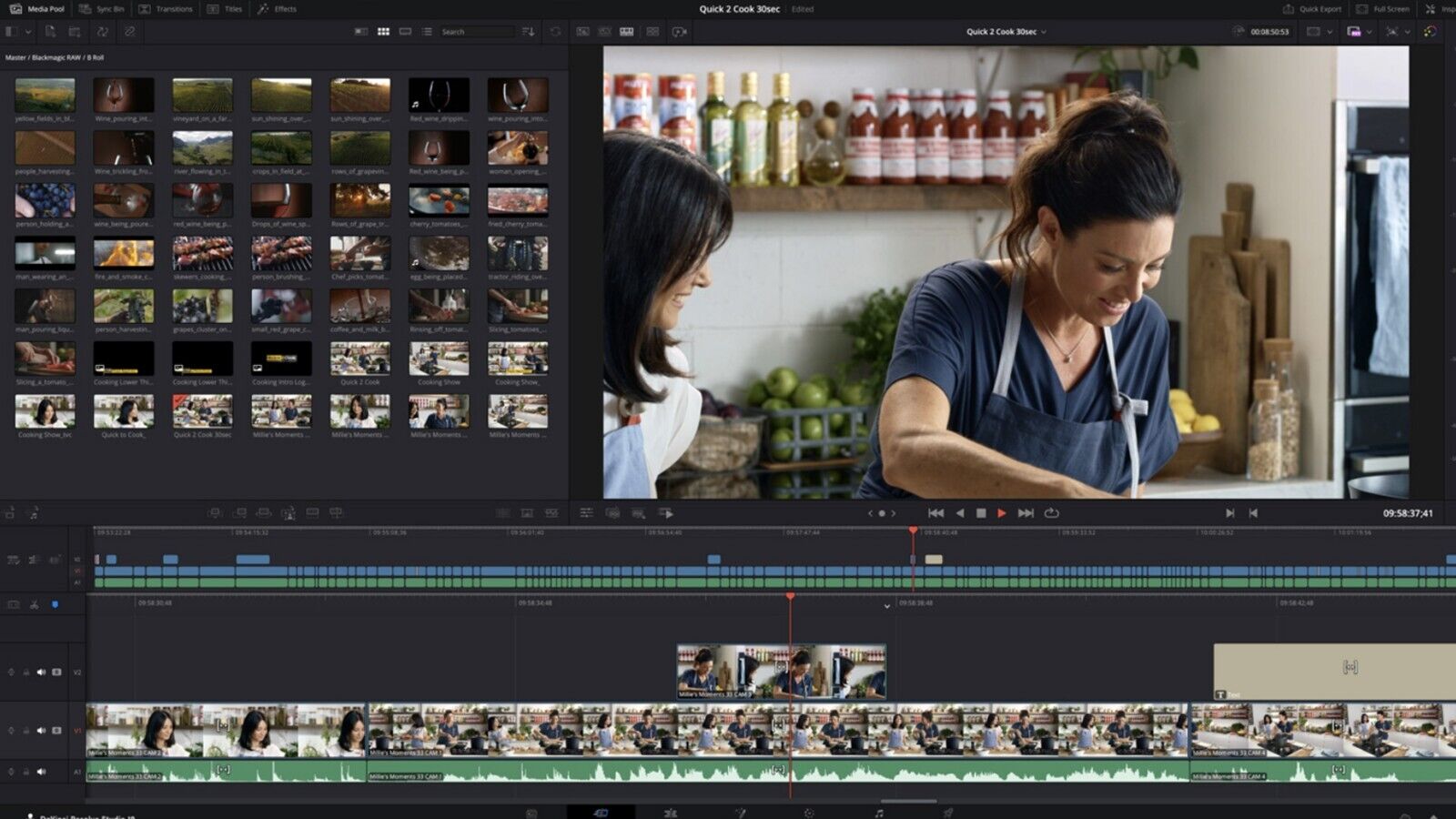Viewport: 1456px width, 819px height.
Task: Select Source Tape viewer mode
Action: click(x=605, y=31)
